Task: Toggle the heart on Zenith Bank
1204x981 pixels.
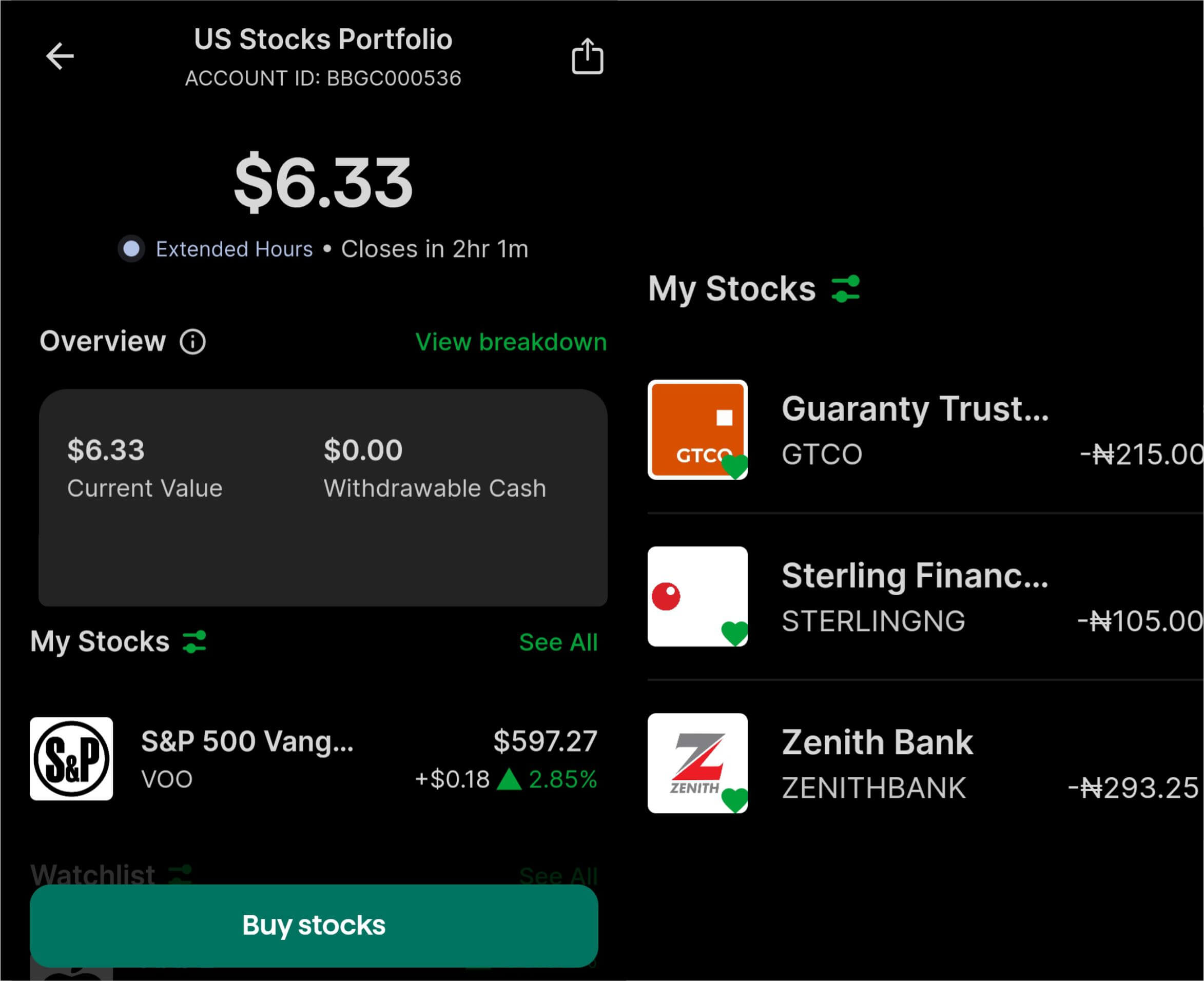Action: (735, 799)
